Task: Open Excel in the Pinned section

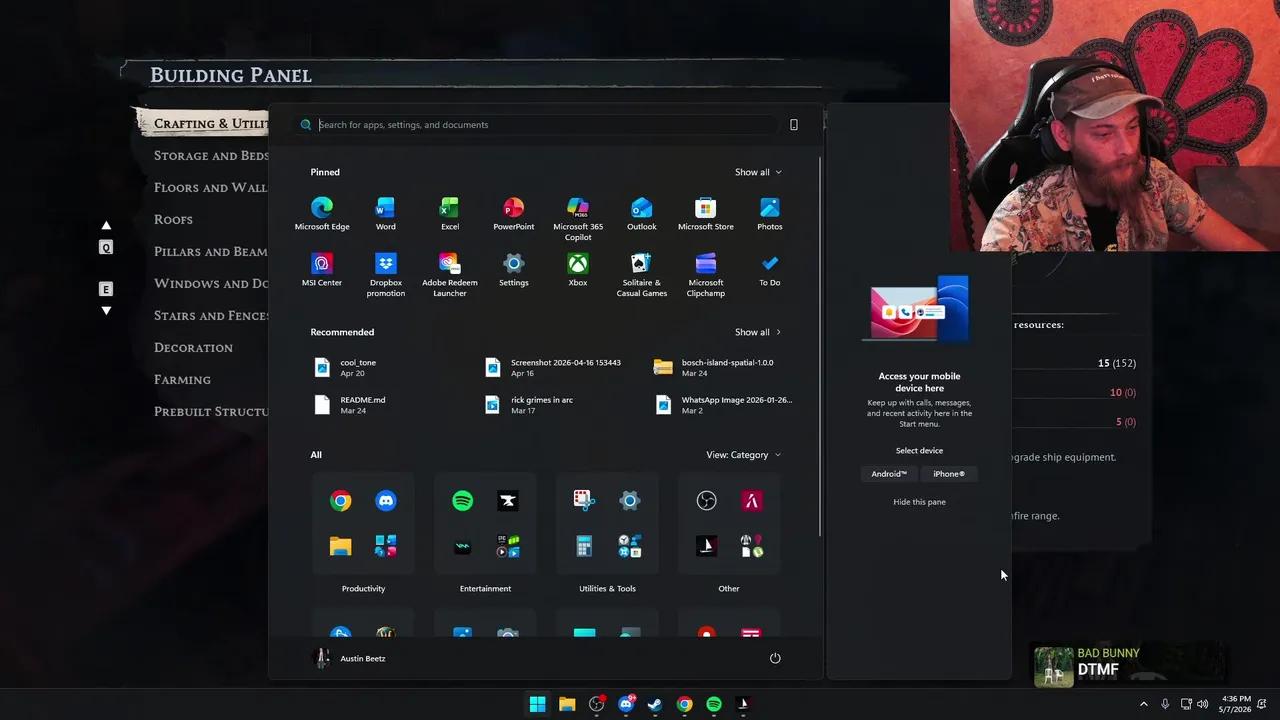Action: (x=449, y=214)
